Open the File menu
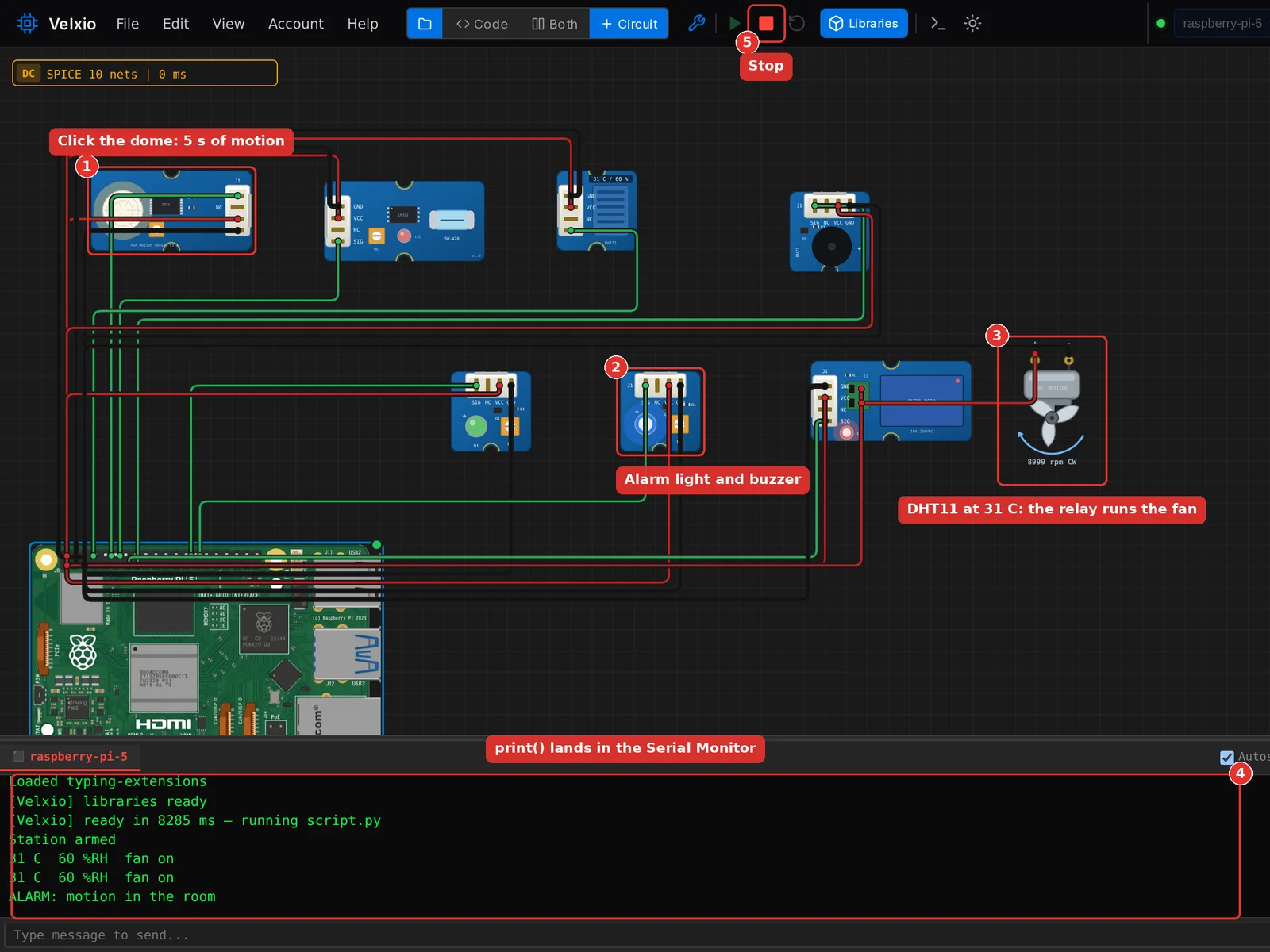Image resolution: width=1270 pixels, height=952 pixels. 128,24
